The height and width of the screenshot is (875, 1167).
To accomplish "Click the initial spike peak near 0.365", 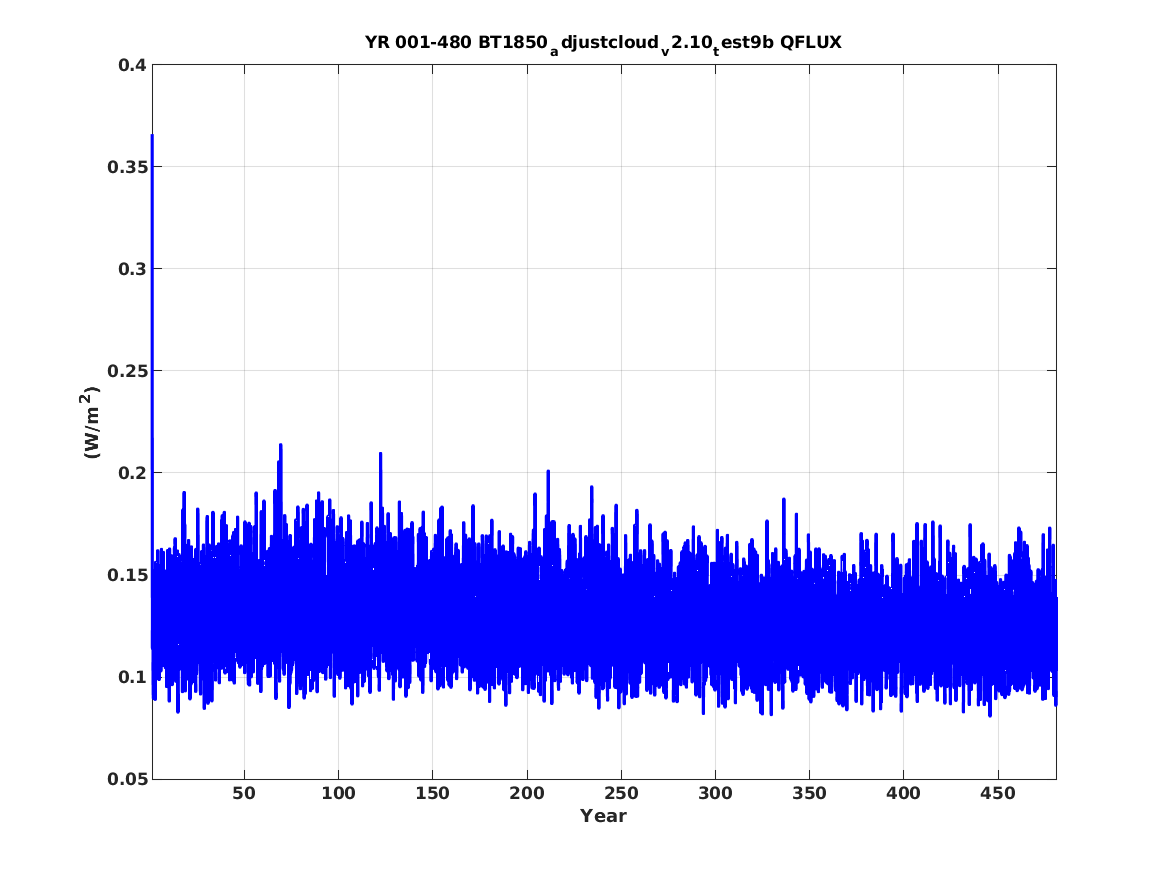I will pyautogui.click(x=153, y=137).
